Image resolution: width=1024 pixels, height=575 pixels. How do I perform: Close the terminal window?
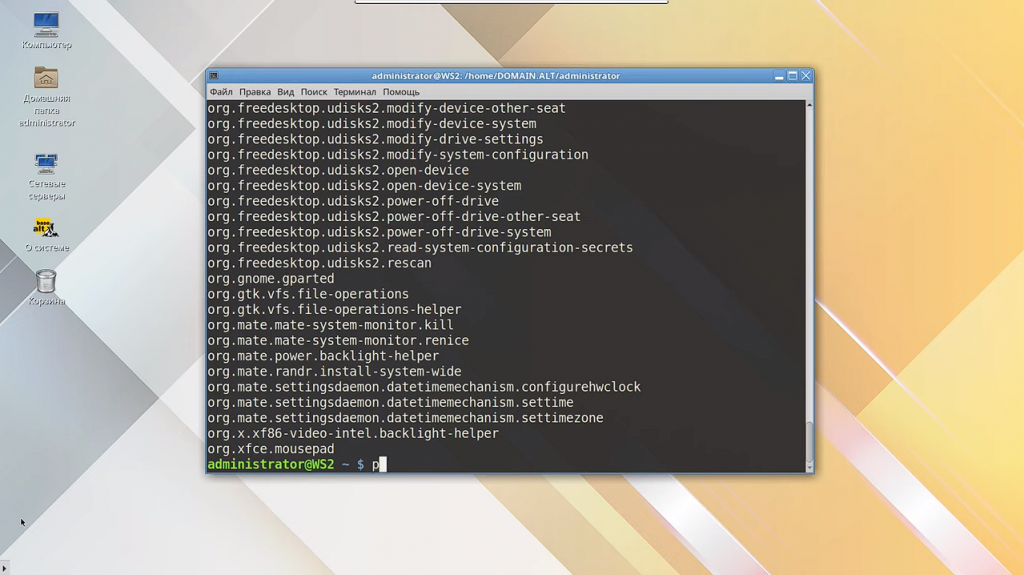[x=806, y=76]
